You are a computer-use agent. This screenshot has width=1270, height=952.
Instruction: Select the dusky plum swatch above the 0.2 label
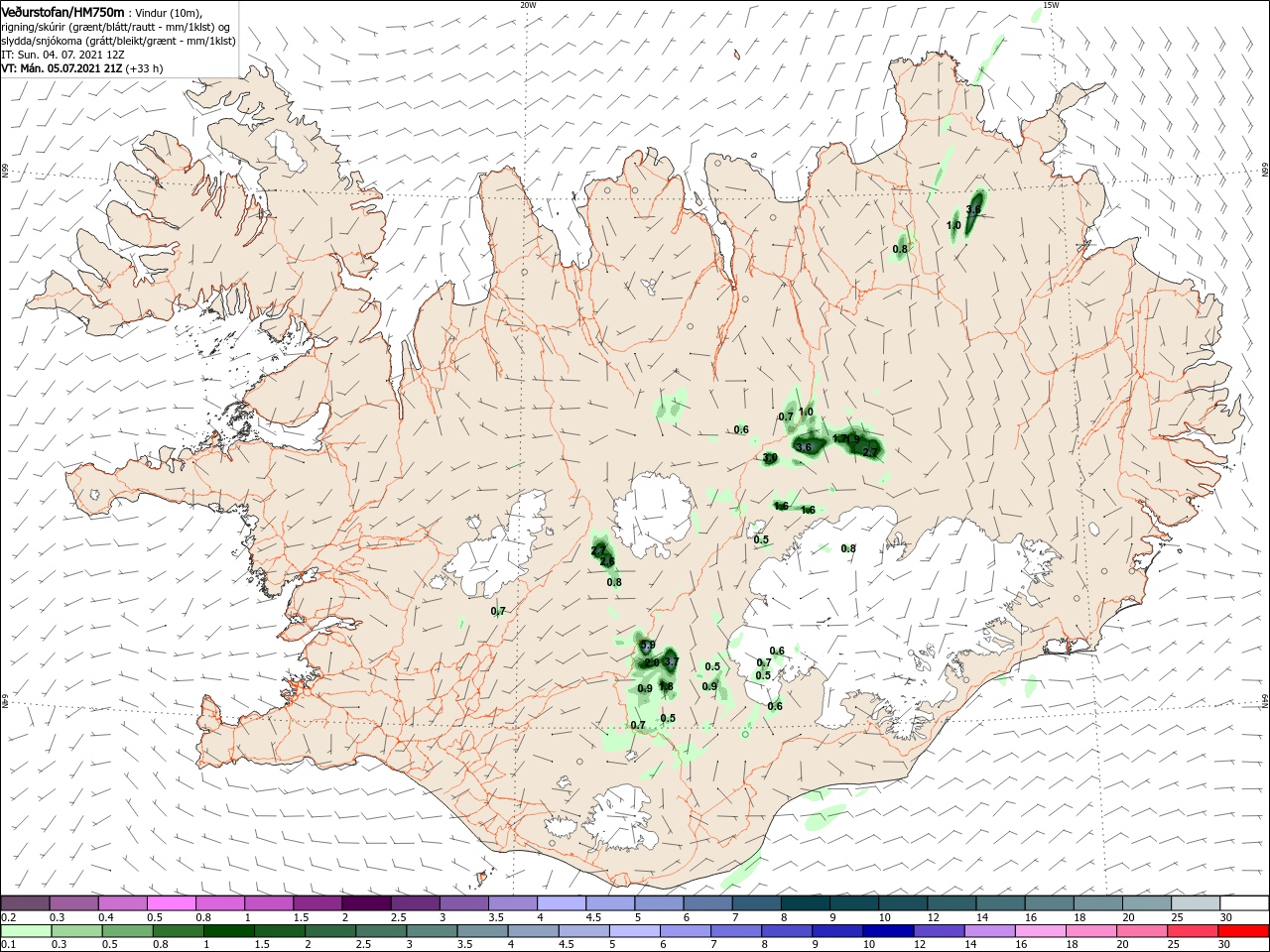pos(25,903)
